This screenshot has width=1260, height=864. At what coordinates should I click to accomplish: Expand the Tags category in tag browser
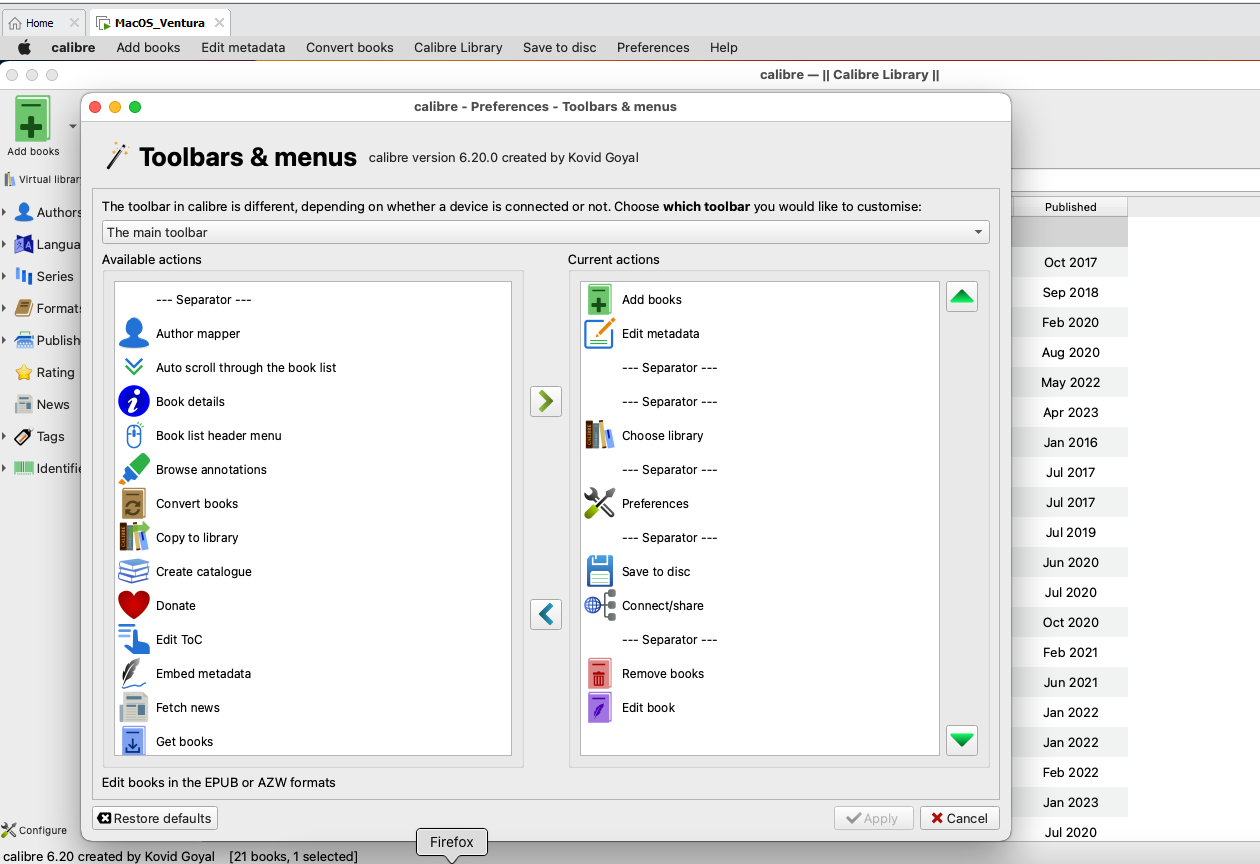(x=5, y=436)
